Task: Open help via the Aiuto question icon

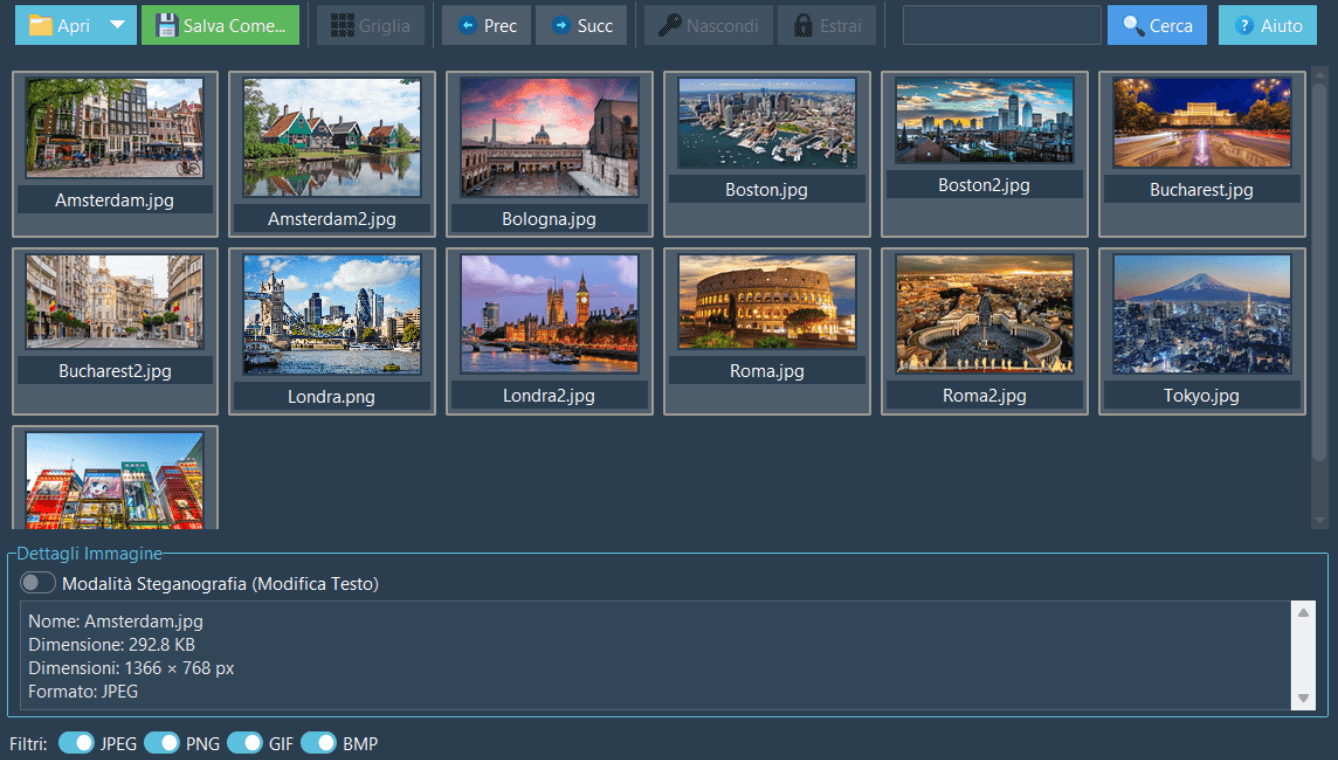Action: 1244,26
